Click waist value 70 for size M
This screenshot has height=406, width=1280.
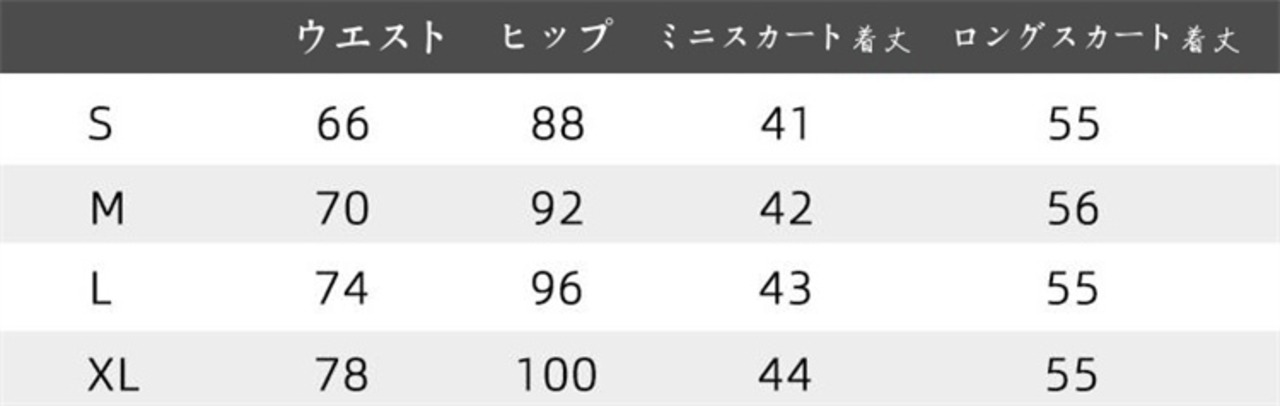(343, 209)
